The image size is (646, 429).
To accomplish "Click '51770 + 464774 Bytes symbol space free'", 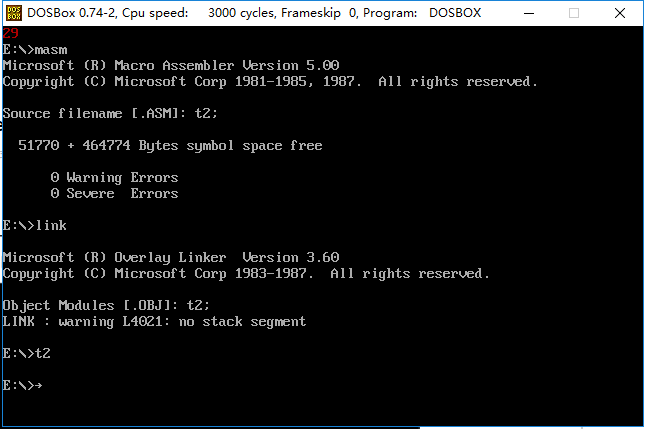I will (170, 145).
